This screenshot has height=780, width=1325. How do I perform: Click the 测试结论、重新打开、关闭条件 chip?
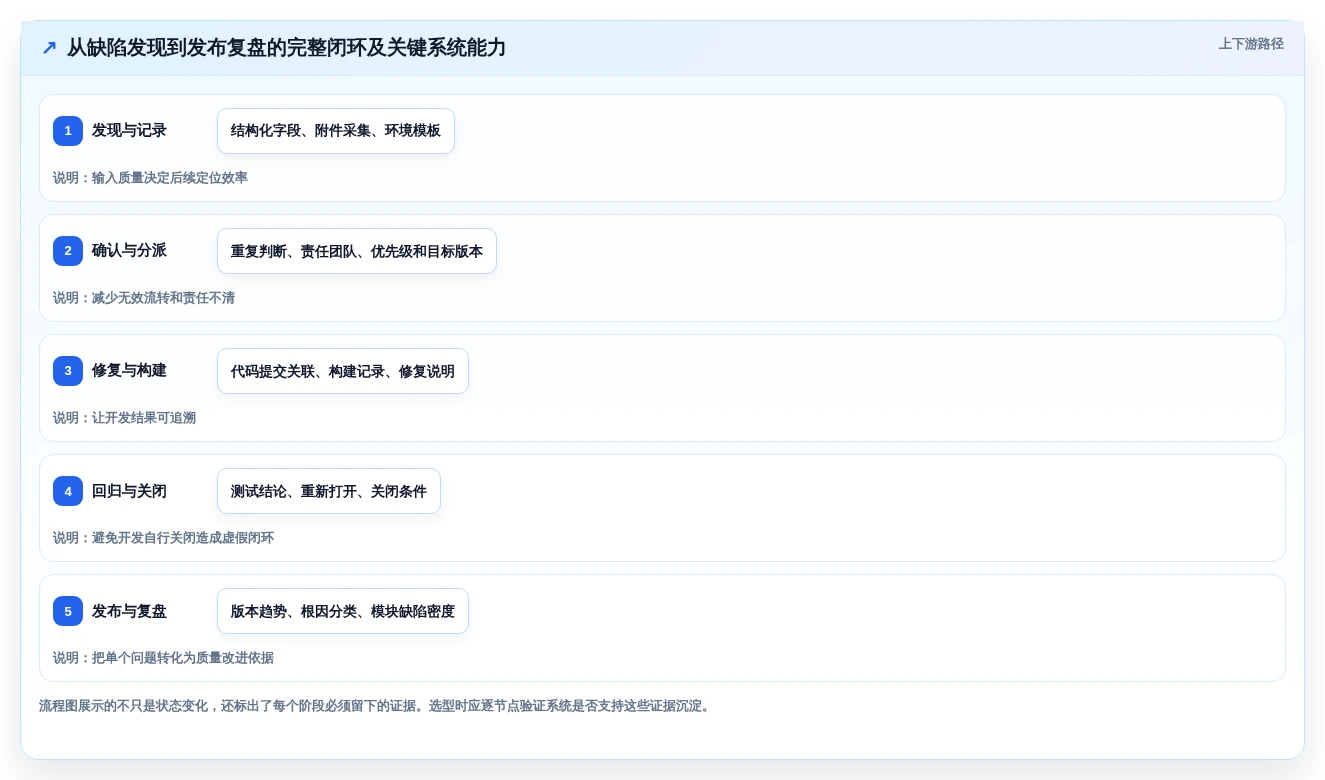pos(329,491)
